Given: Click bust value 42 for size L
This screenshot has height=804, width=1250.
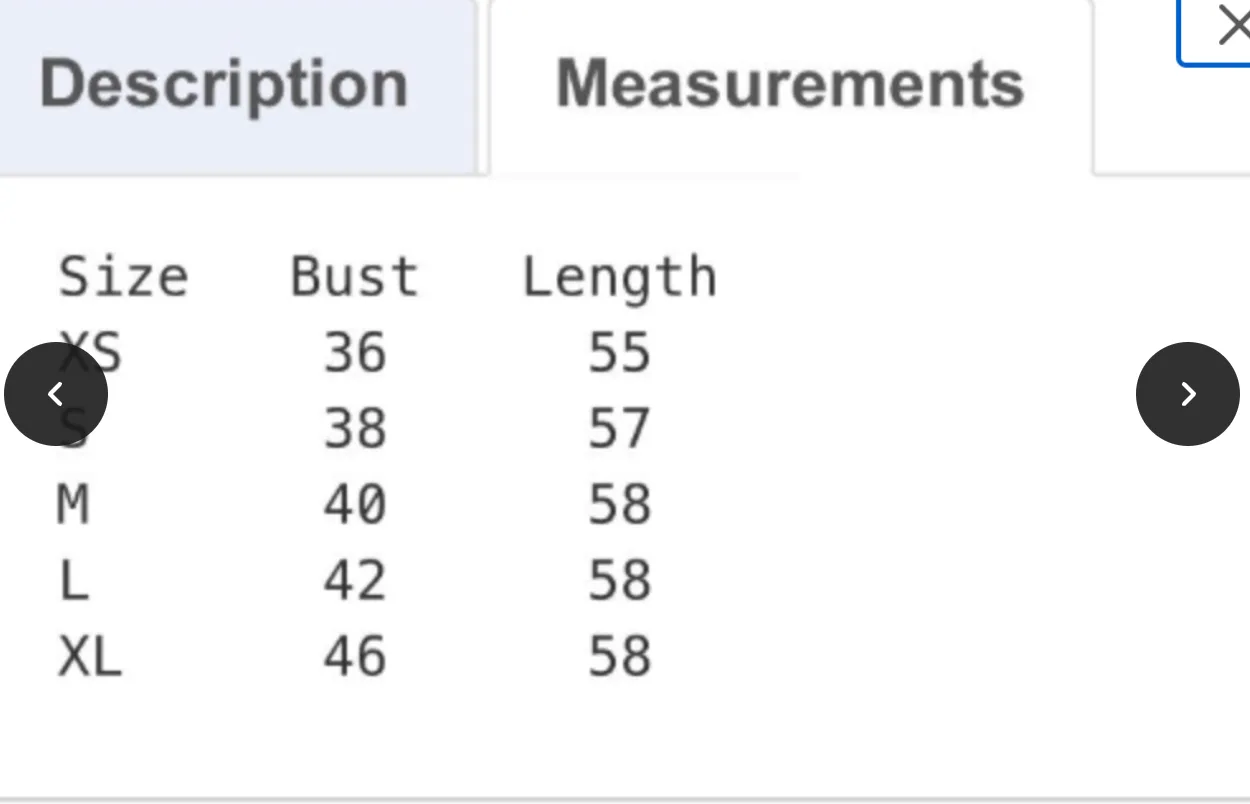Looking at the screenshot, I should [355, 581].
